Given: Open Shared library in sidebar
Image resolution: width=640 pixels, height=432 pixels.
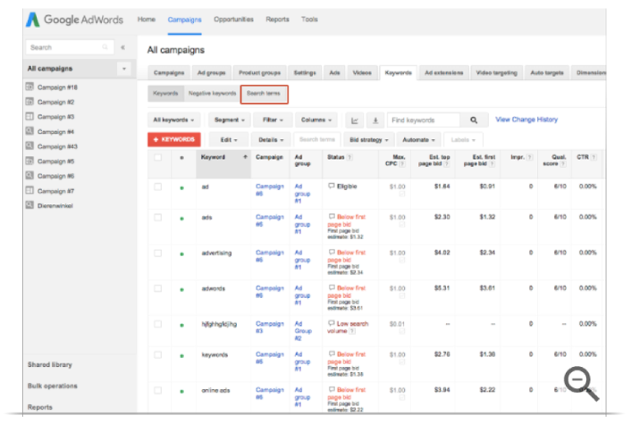Looking at the screenshot, I should coord(50,365).
